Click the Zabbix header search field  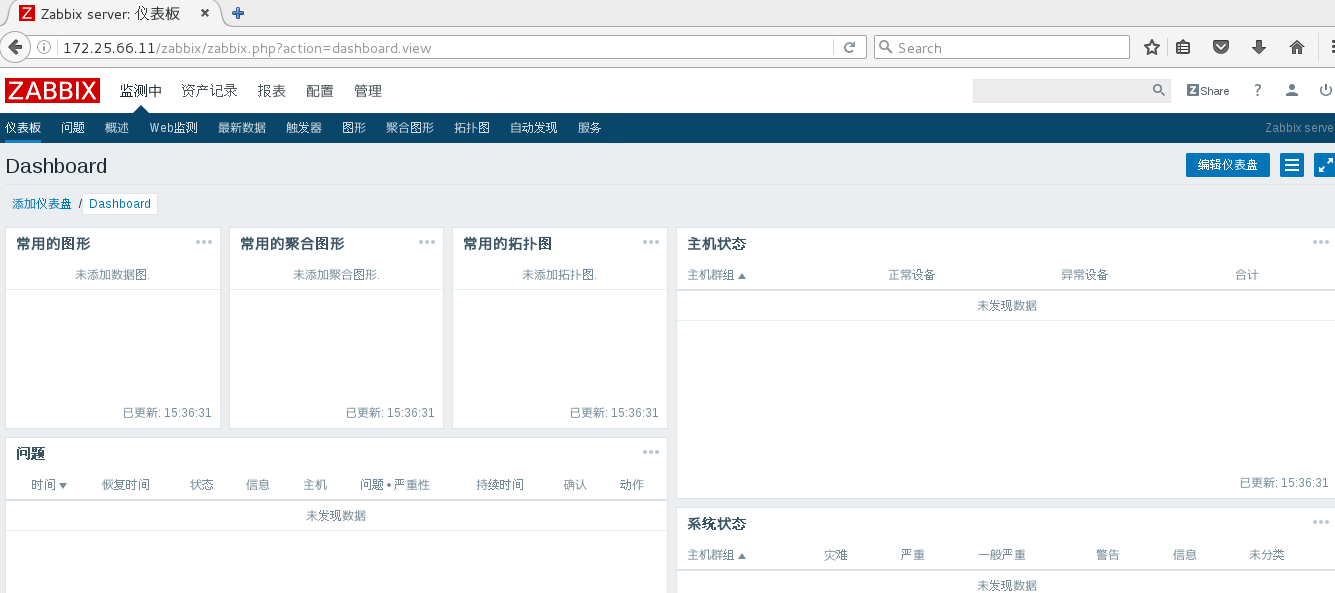1061,91
